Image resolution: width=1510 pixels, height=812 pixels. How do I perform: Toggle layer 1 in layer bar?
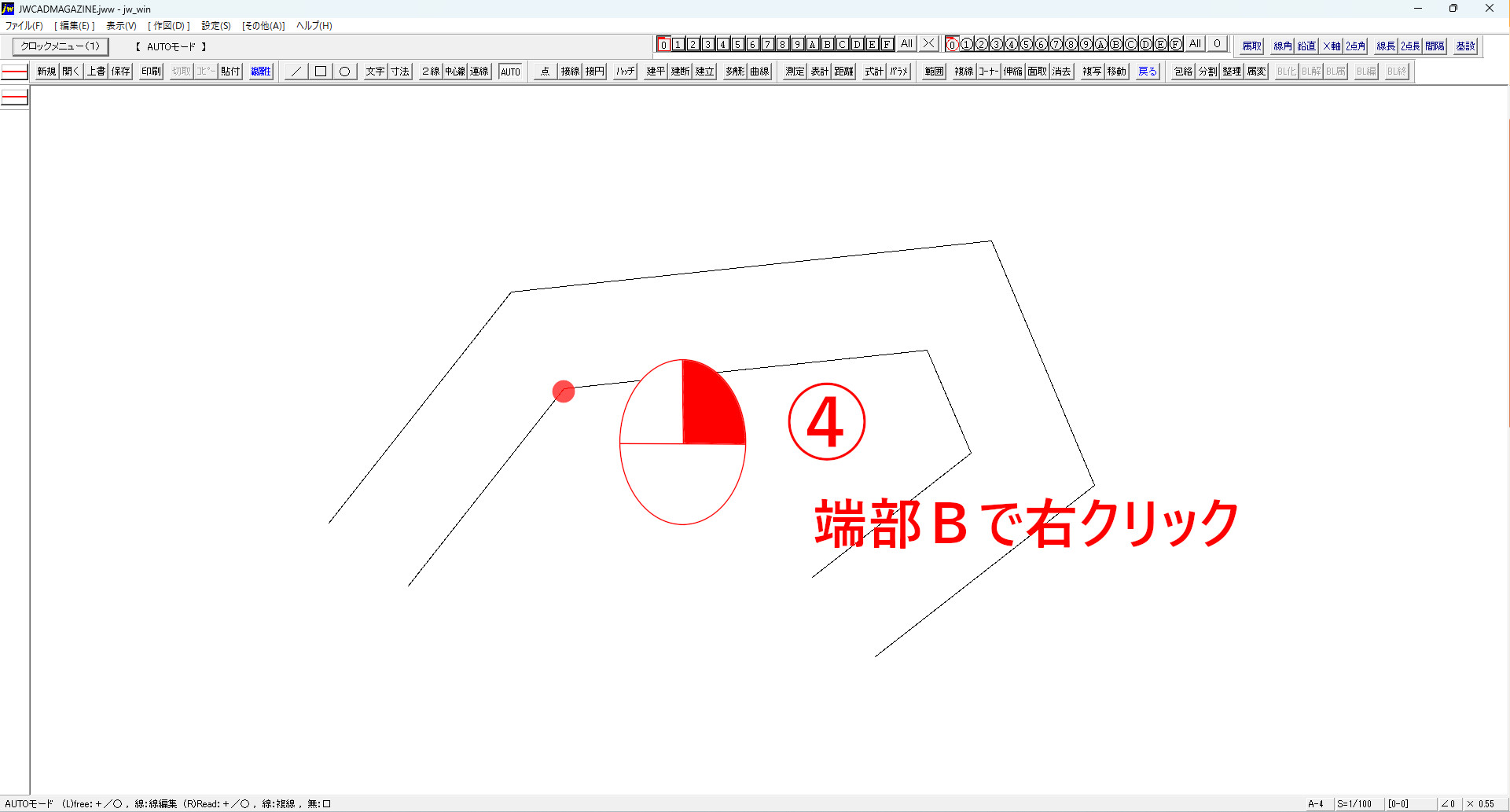tap(678, 45)
